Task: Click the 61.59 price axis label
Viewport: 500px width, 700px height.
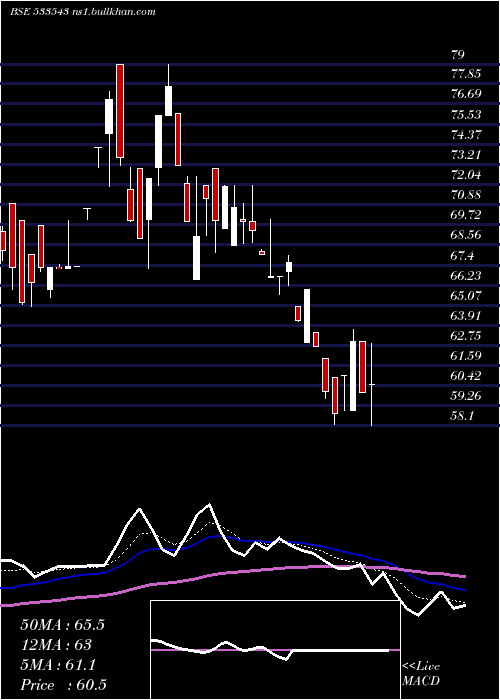Action: (x=466, y=356)
